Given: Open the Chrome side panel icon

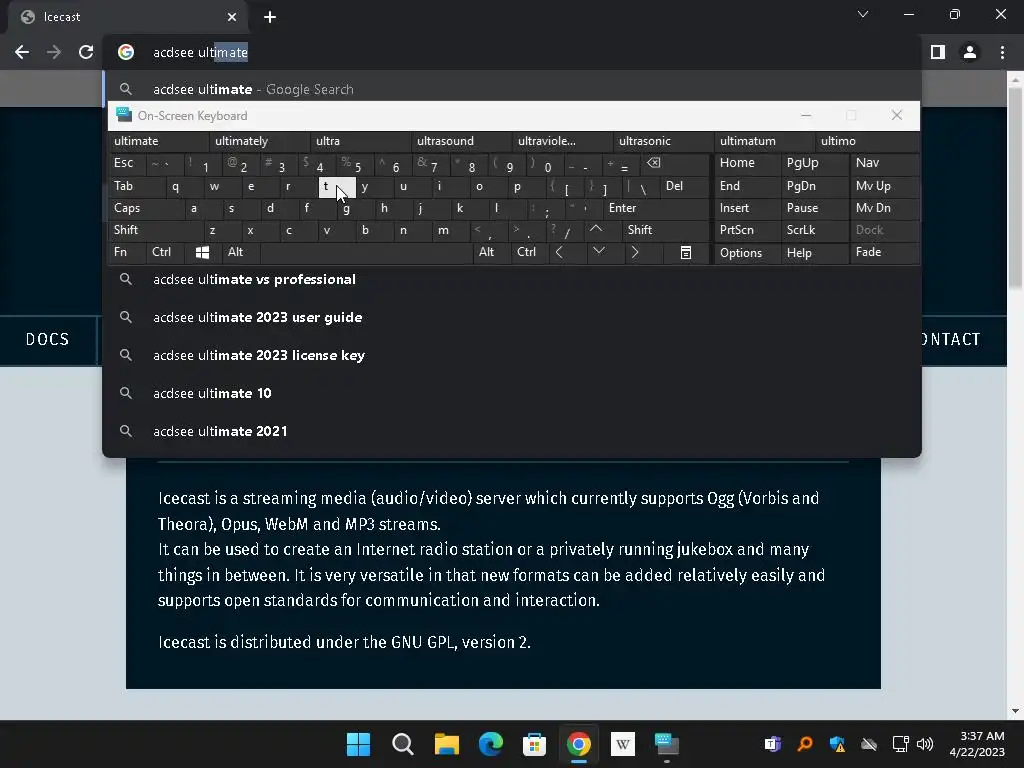Looking at the screenshot, I should point(938,52).
